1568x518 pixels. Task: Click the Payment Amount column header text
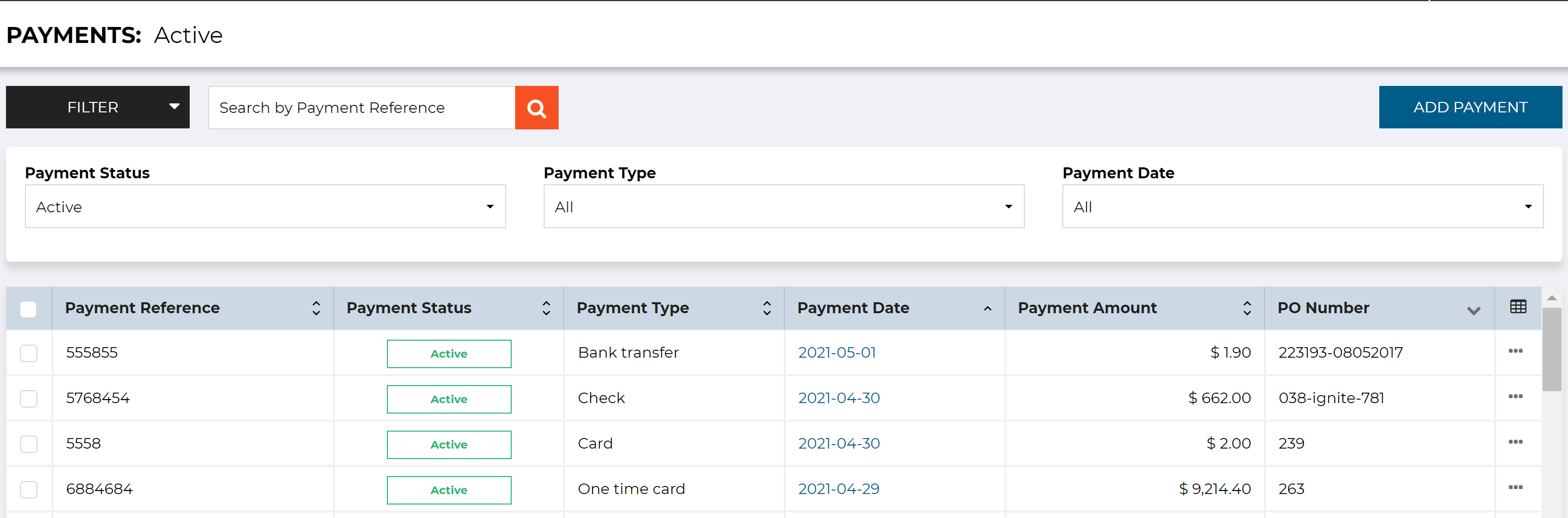point(1087,308)
